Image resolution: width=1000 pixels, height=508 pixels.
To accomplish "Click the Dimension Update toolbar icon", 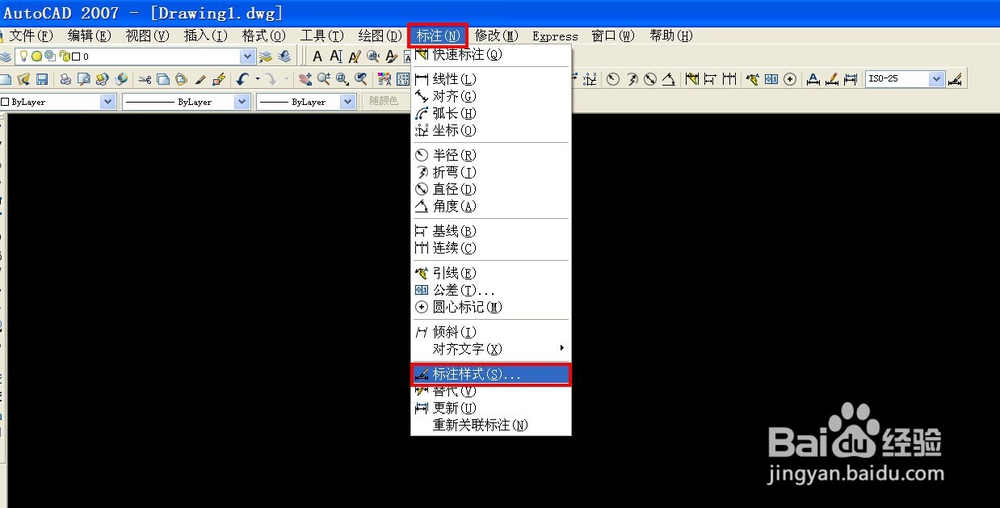I will pyautogui.click(x=850, y=79).
